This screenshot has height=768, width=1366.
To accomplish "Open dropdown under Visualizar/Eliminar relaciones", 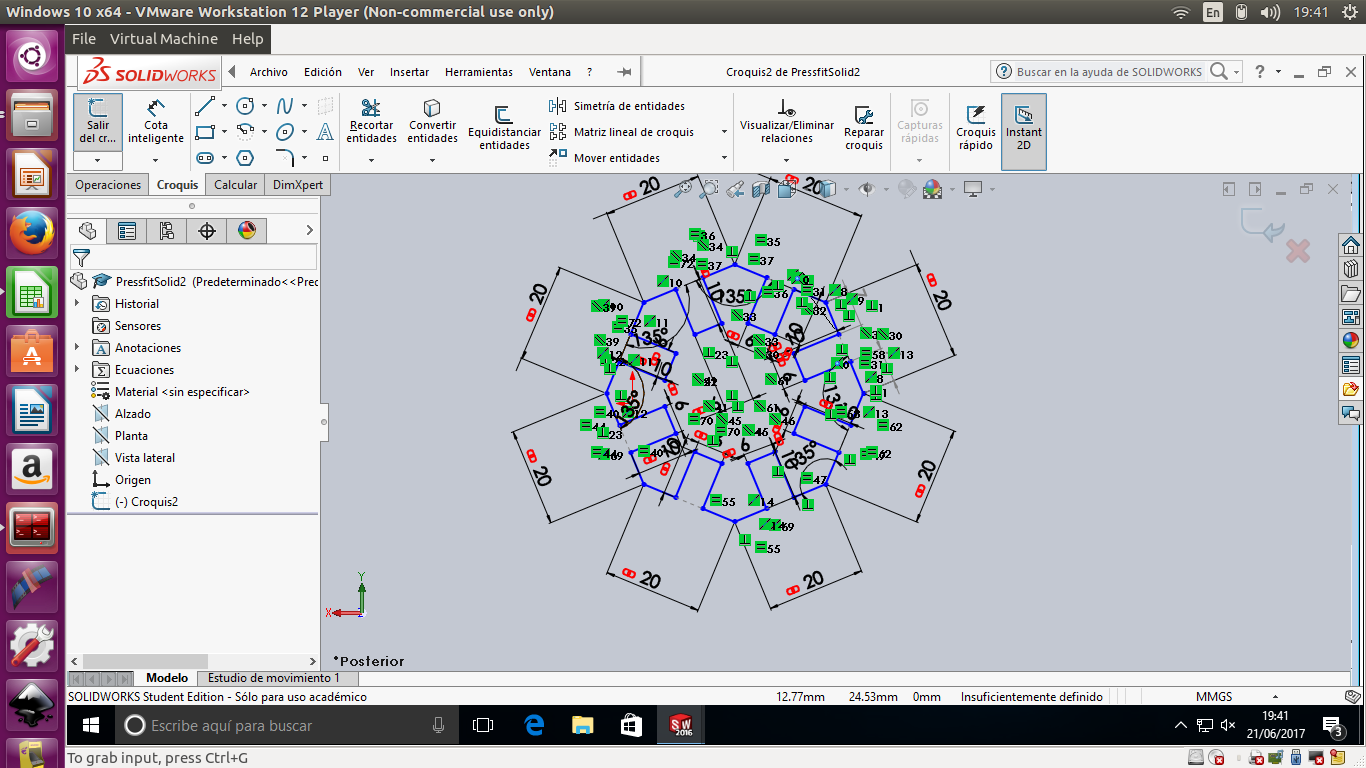I will (x=786, y=158).
